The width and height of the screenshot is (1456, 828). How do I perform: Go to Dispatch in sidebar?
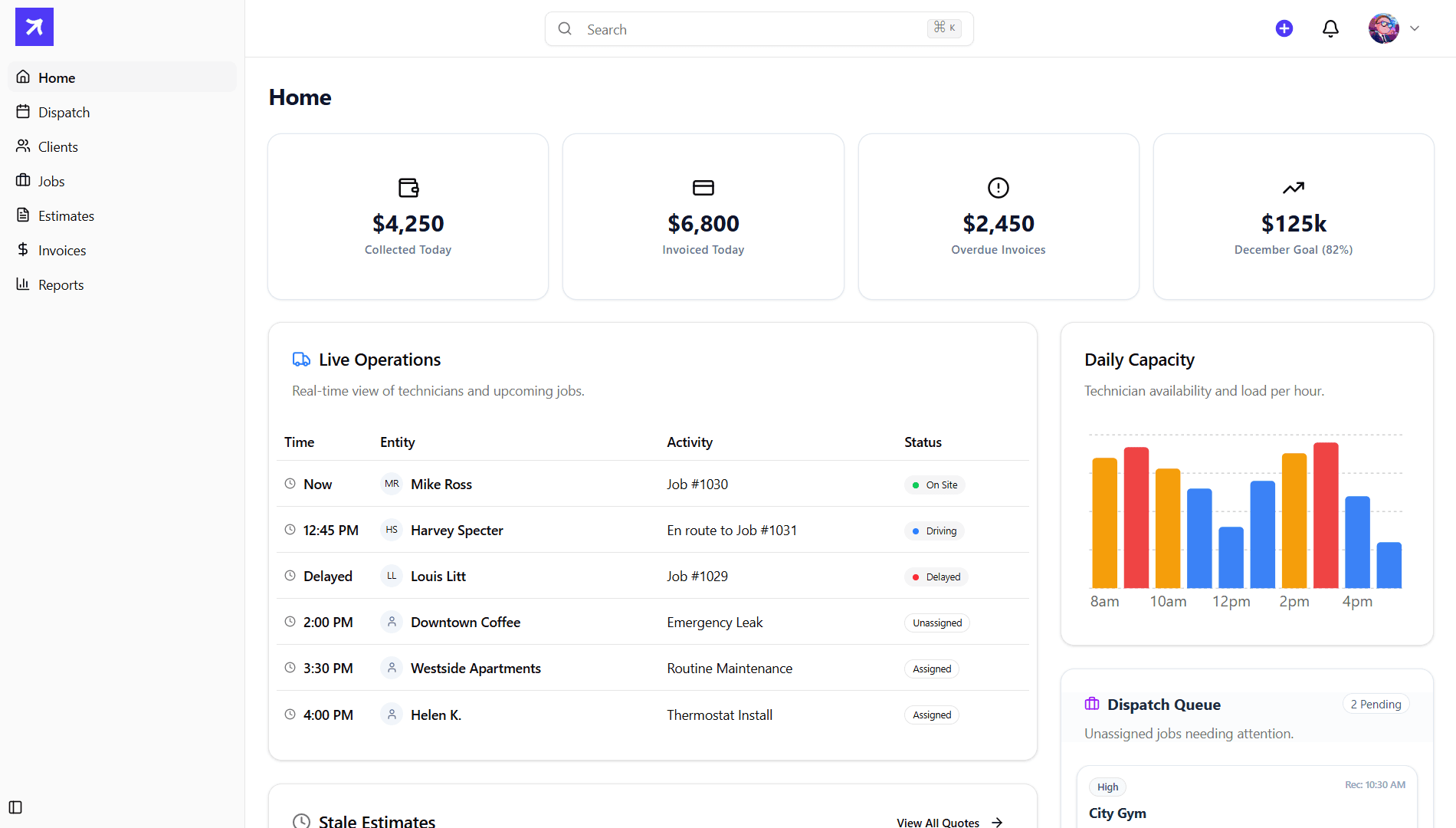click(x=64, y=113)
